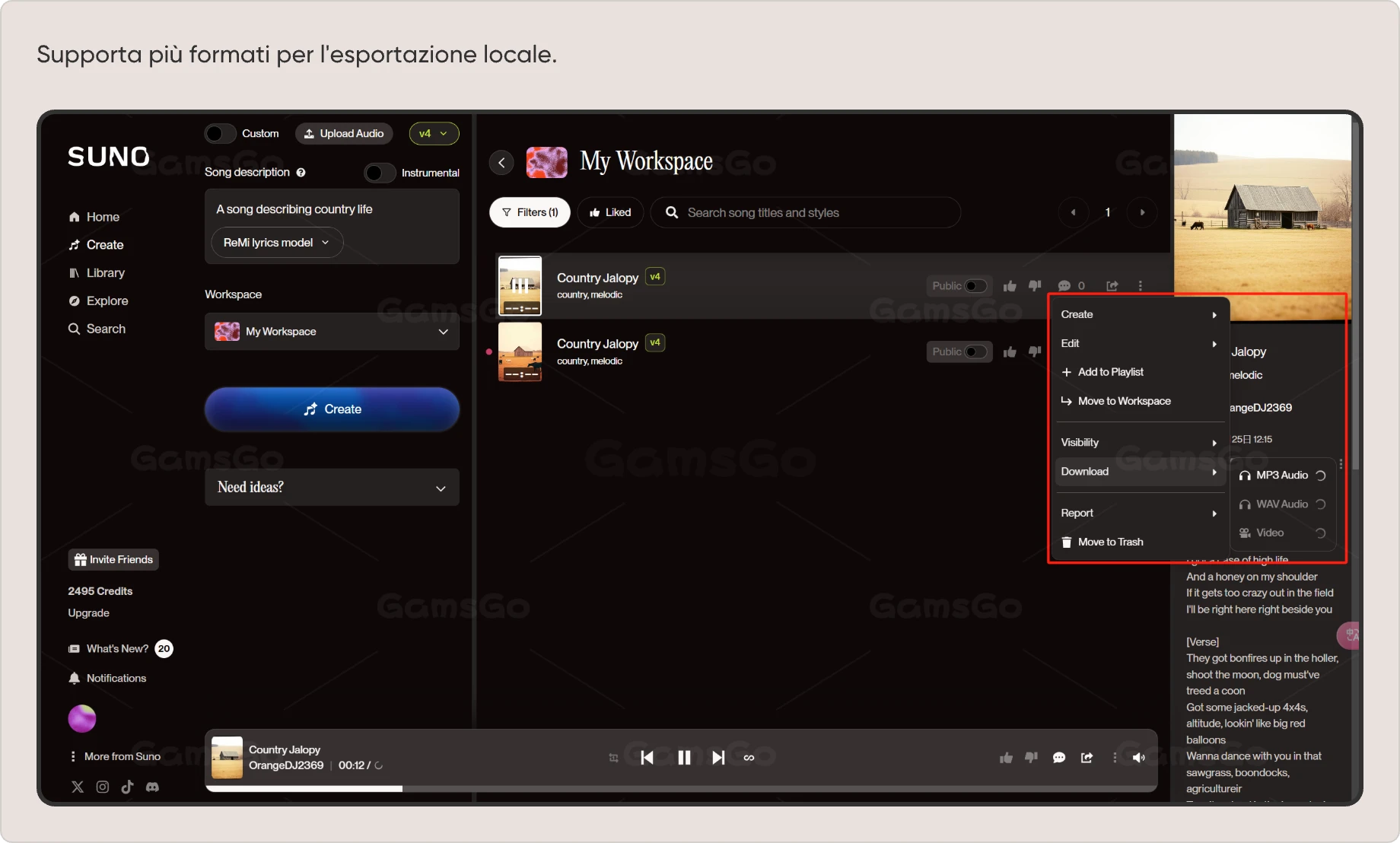Viewport: 1400px width, 843px height.
Task: Share the song from the player bar
Action: 1087,757
